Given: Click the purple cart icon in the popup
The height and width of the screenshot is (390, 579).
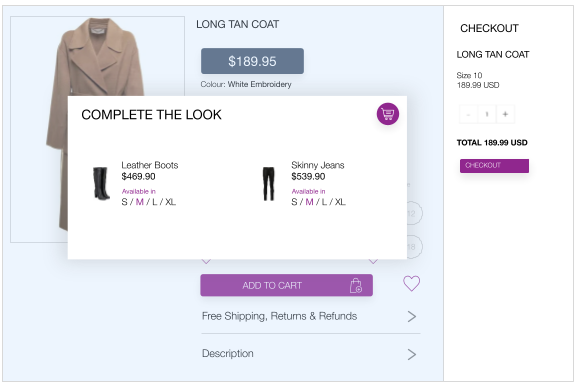Looking at the screenshot, I should point(387,114).
